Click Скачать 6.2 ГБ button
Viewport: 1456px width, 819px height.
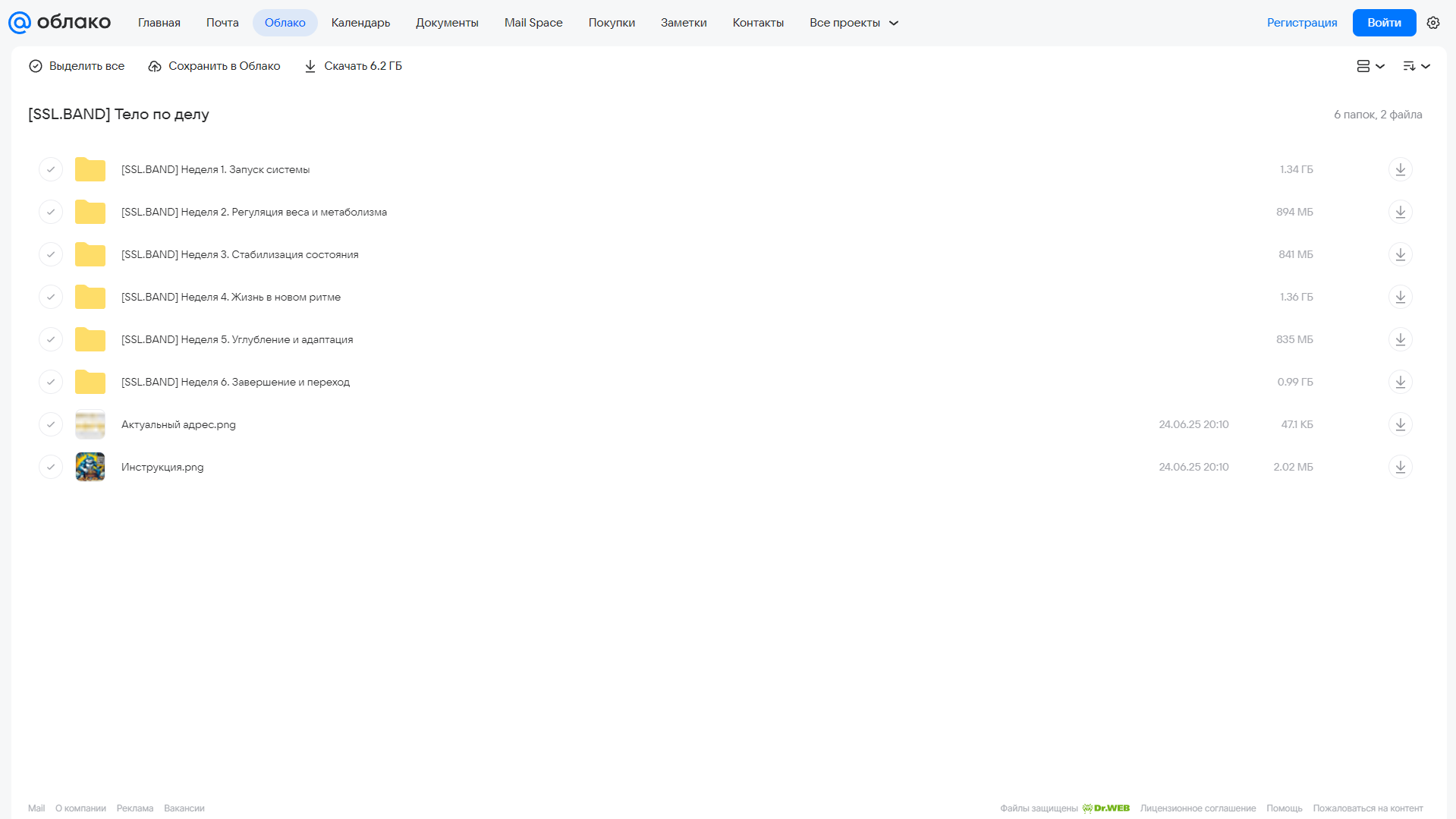click(353, 66)
